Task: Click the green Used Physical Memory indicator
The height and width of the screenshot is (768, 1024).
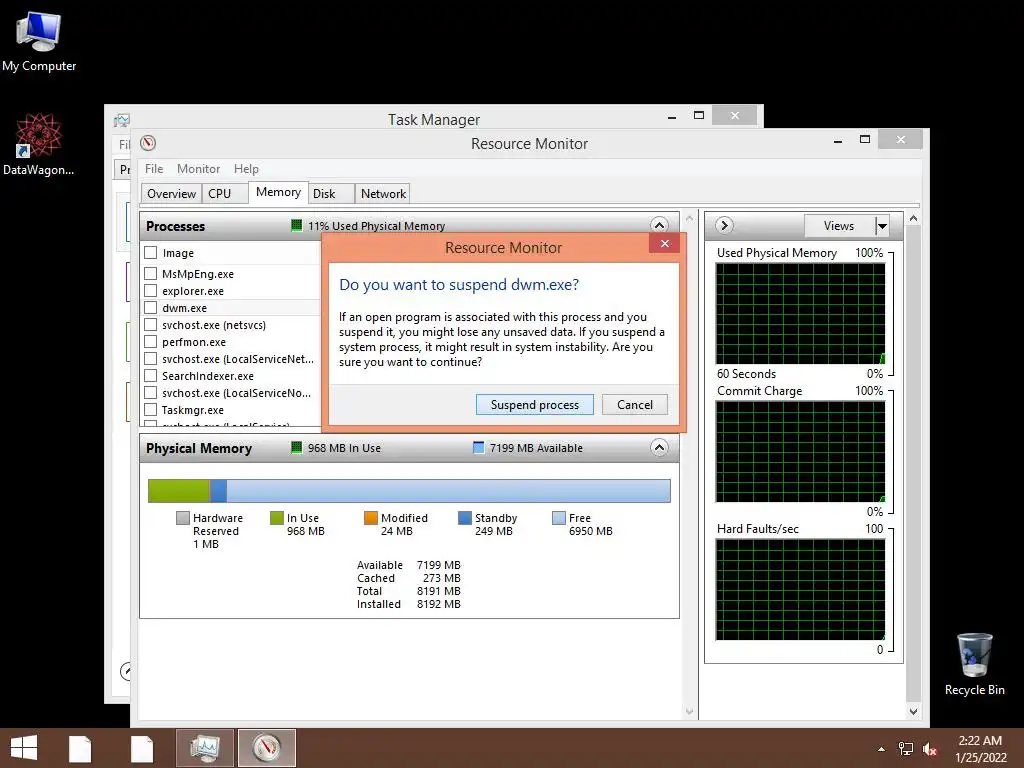Action: click(296, 226)
